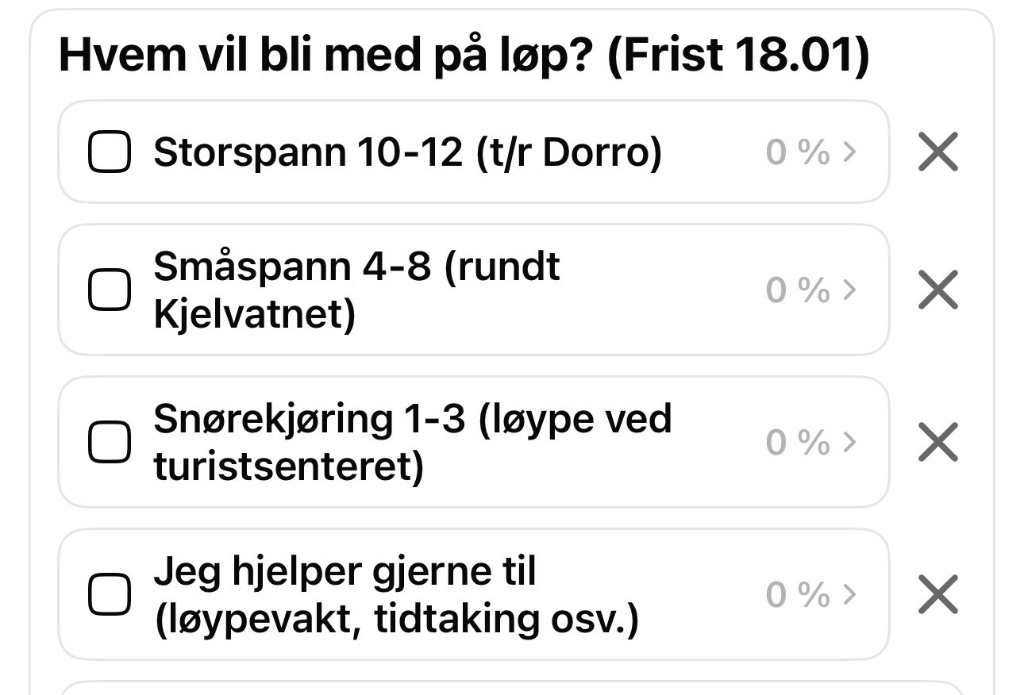Viewport: 1024px width, 695px height.
Task: Open results for the helper option
Action: [x=848, y=593]
